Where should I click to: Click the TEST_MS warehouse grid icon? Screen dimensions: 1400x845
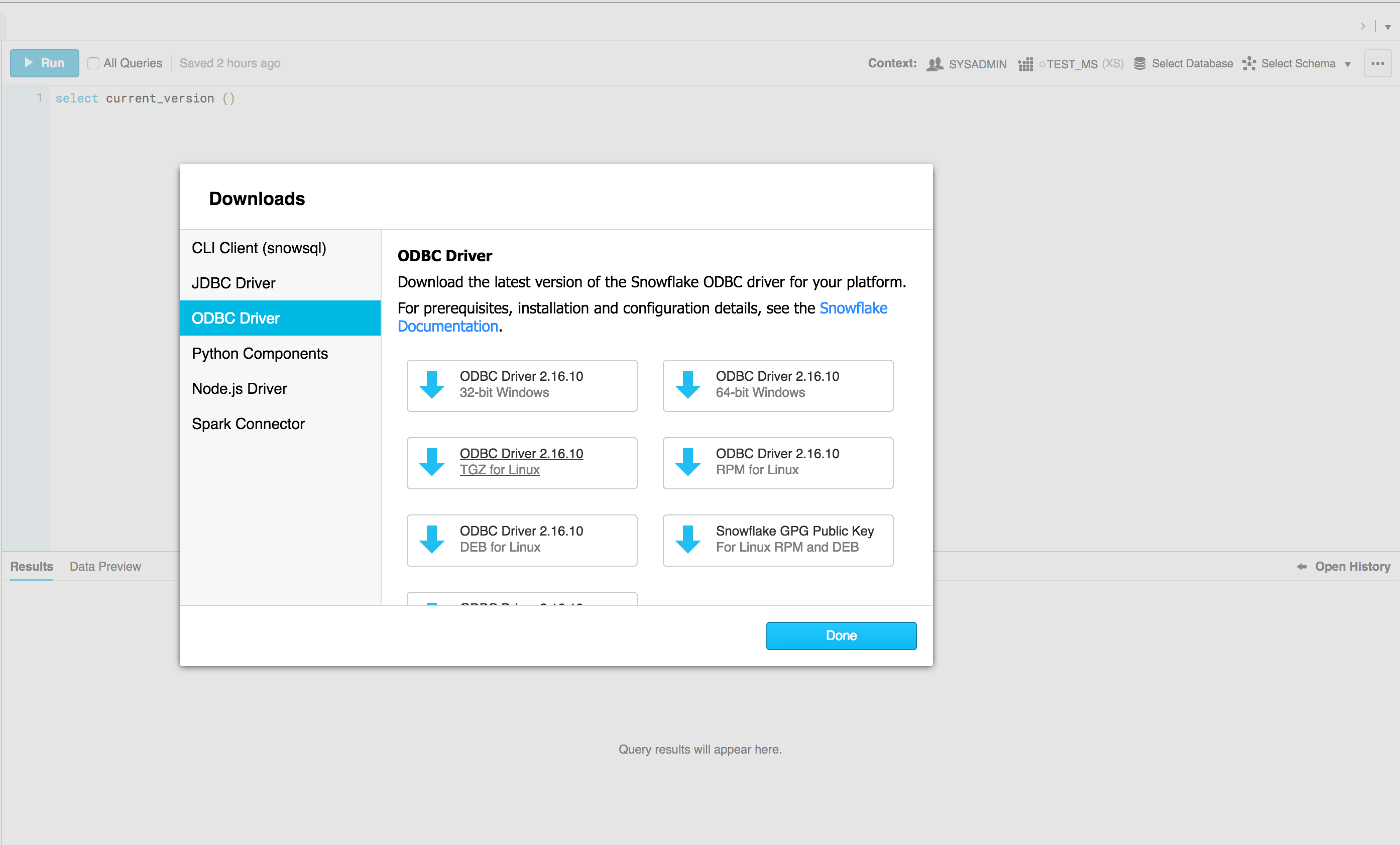click(1025, 64)
